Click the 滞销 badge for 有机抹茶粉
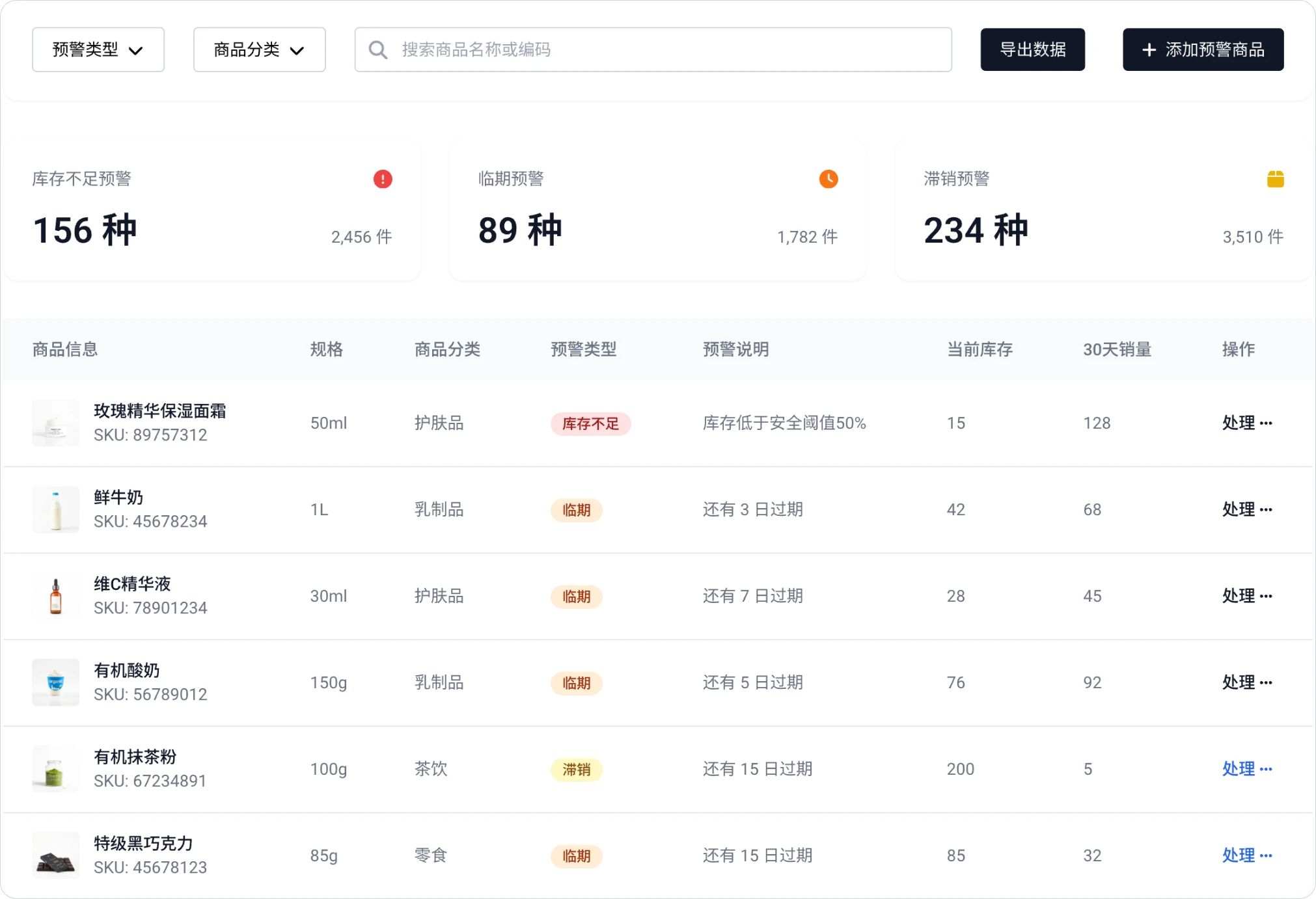 (x=577, y=770)
